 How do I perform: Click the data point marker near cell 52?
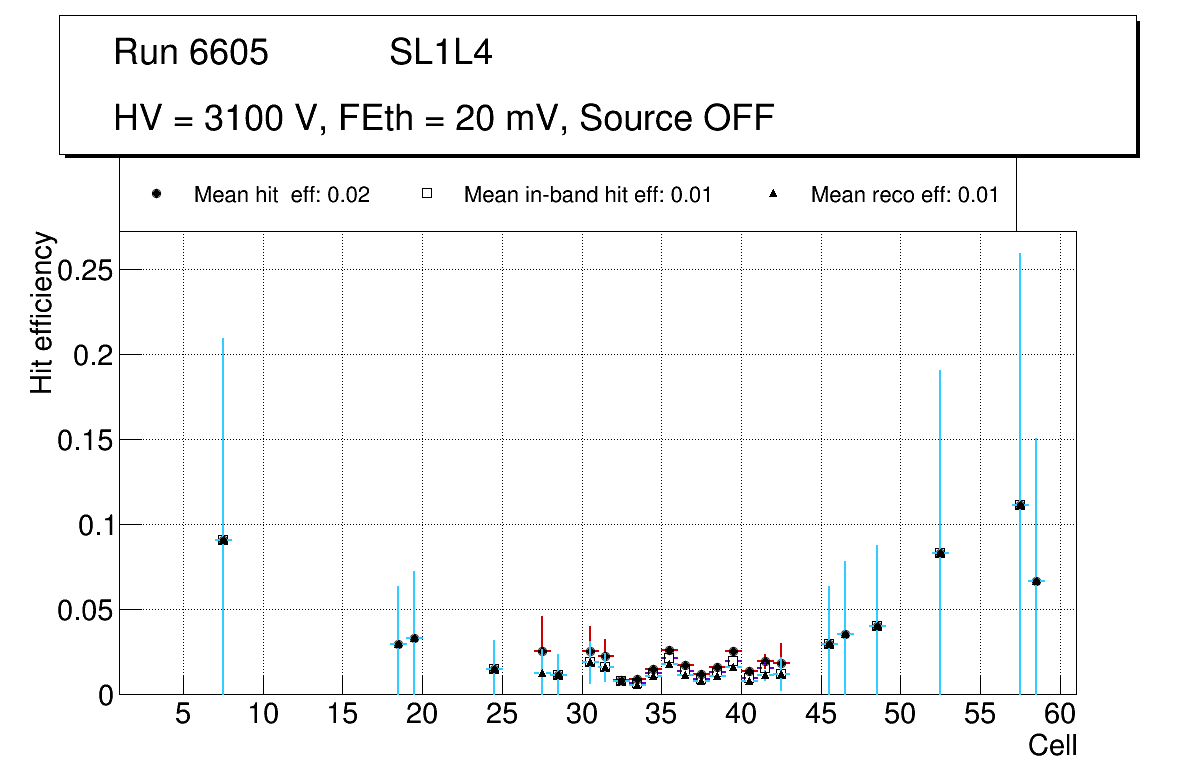click(940, 553)
